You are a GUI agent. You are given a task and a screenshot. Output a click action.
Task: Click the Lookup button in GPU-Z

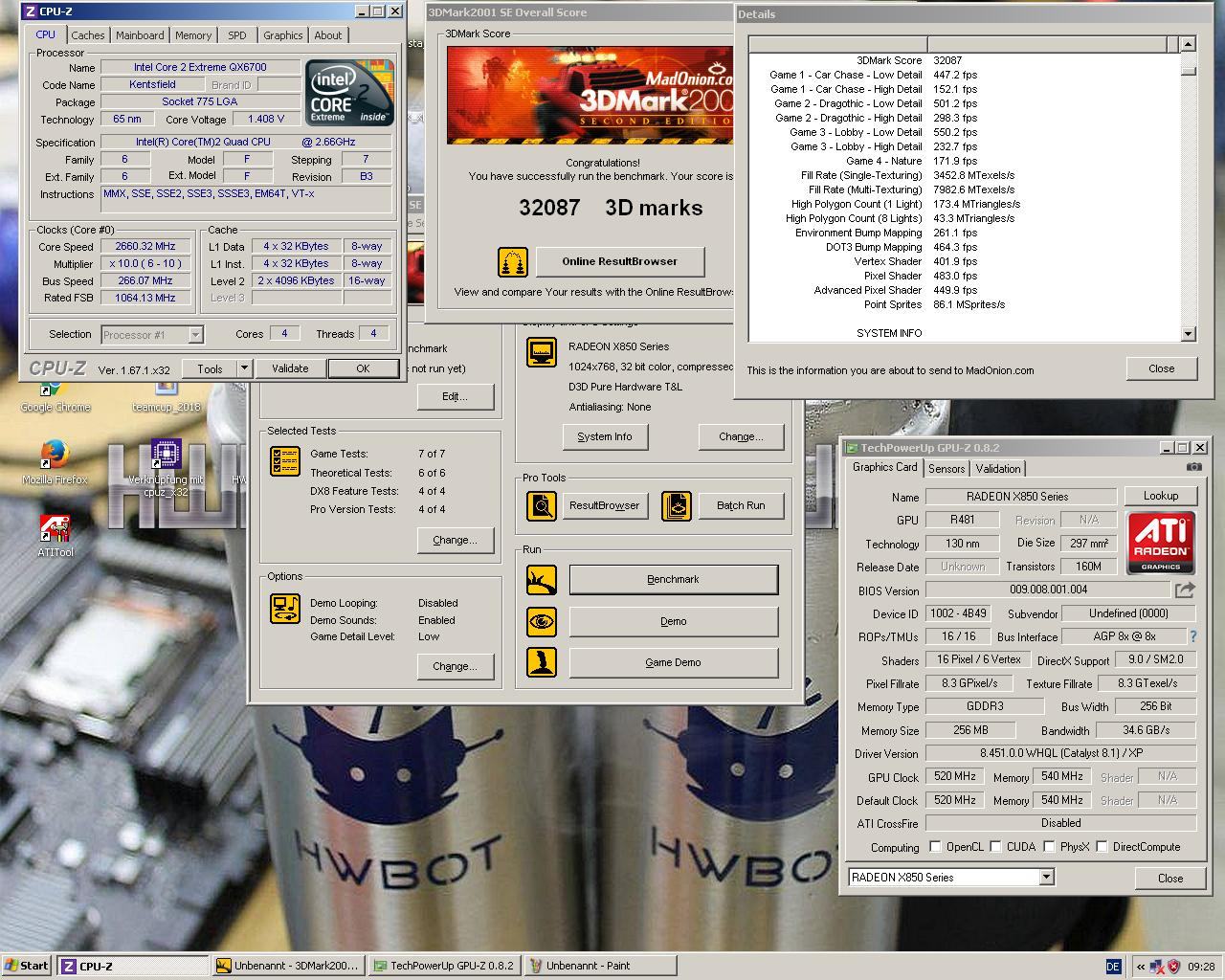(1160, 496)
